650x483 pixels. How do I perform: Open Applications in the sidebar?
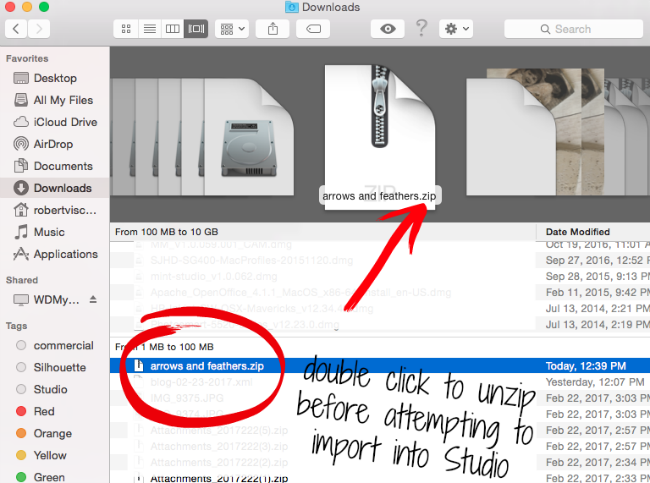tap(55, 254)
